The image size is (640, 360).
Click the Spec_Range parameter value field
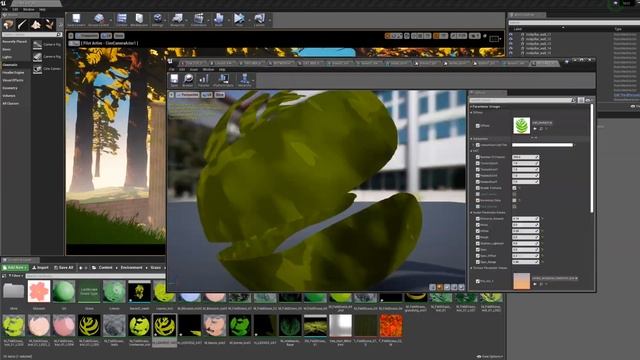pos(526,262)
